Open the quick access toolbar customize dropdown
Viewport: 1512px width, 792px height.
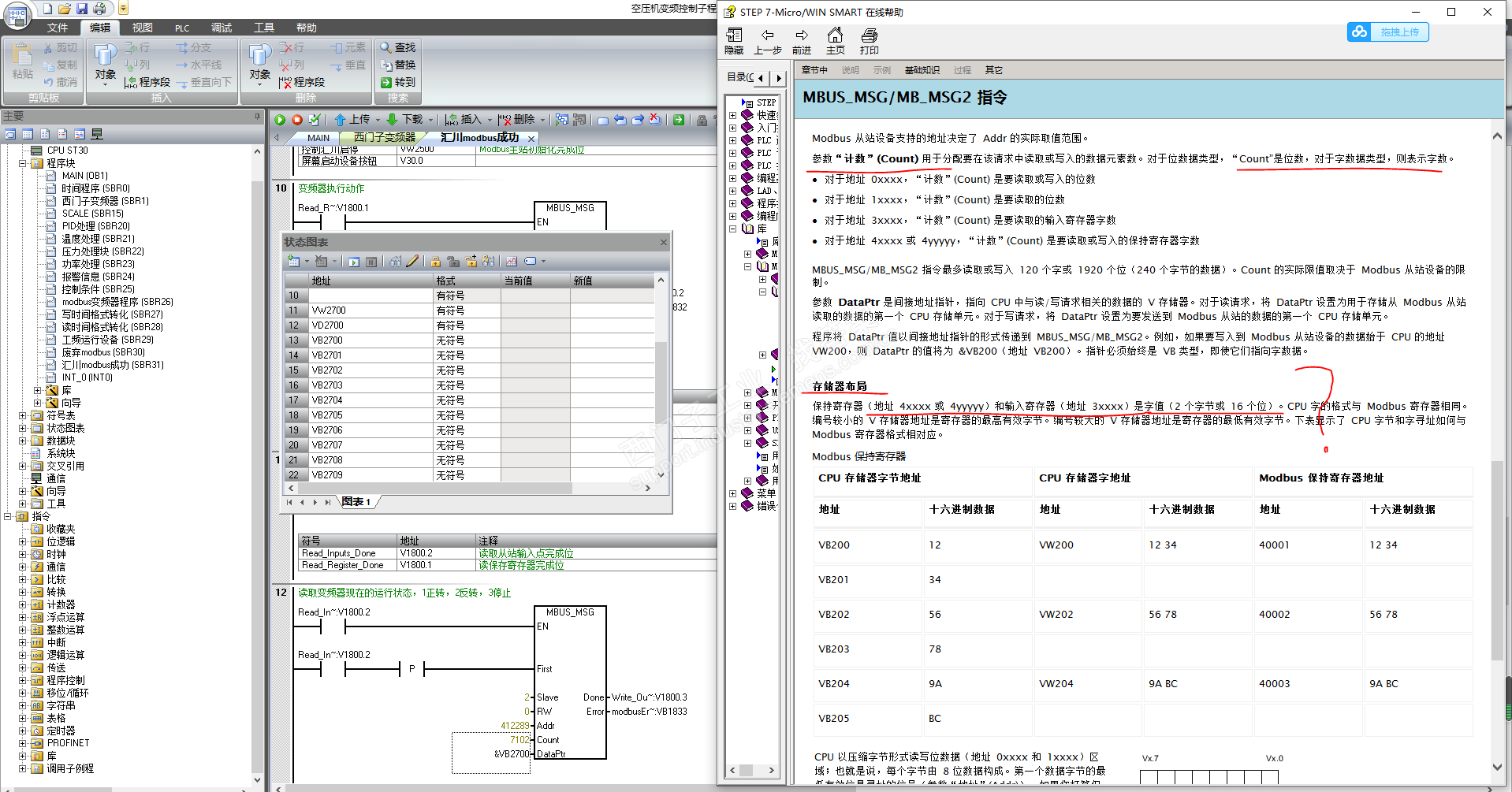coord(124,9)
